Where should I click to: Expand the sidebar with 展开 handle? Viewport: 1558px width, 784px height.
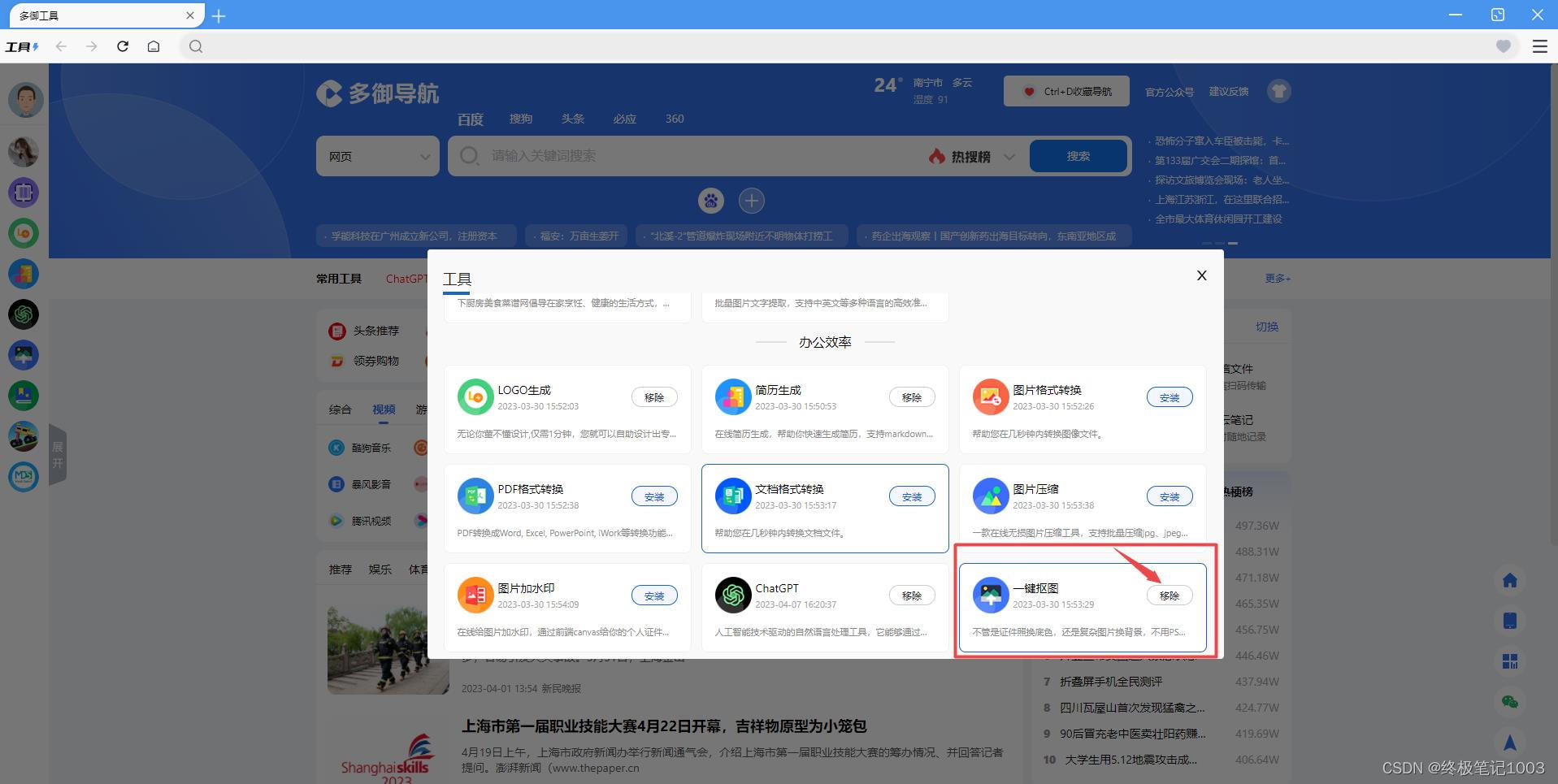57,455
